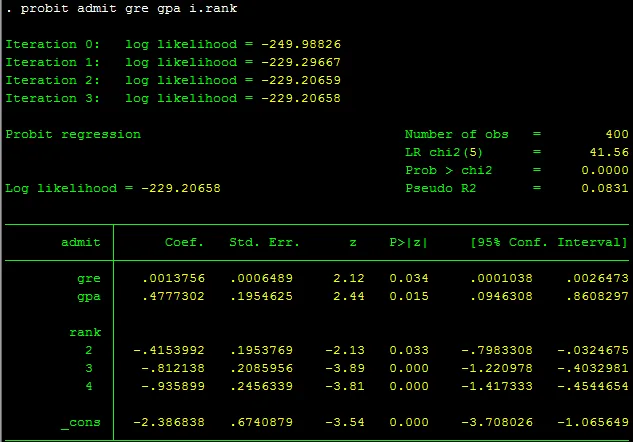
Task: Select rank 2 lower bound -.7983308
Action: [x=497, y=350]
